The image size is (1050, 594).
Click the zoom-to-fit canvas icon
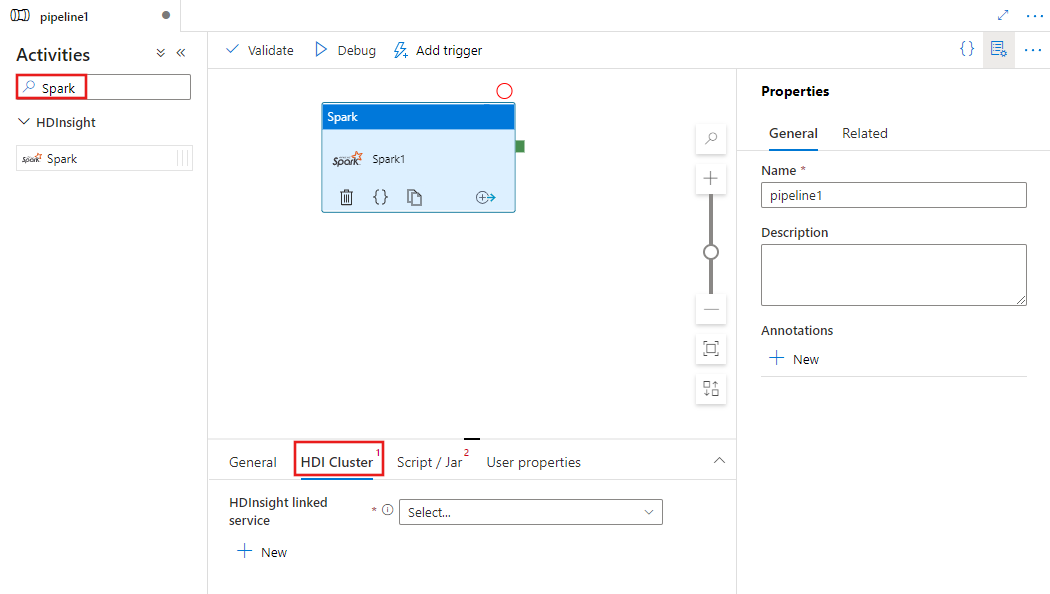click(x=710, y=349)
